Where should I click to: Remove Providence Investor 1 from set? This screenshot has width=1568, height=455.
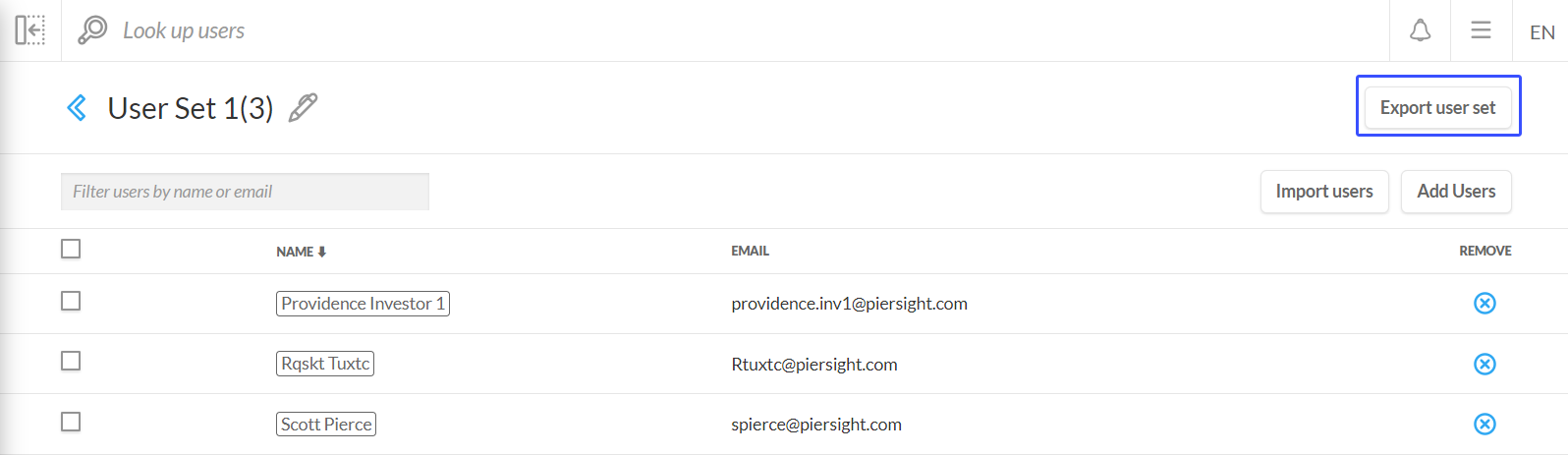[1484, 304]
